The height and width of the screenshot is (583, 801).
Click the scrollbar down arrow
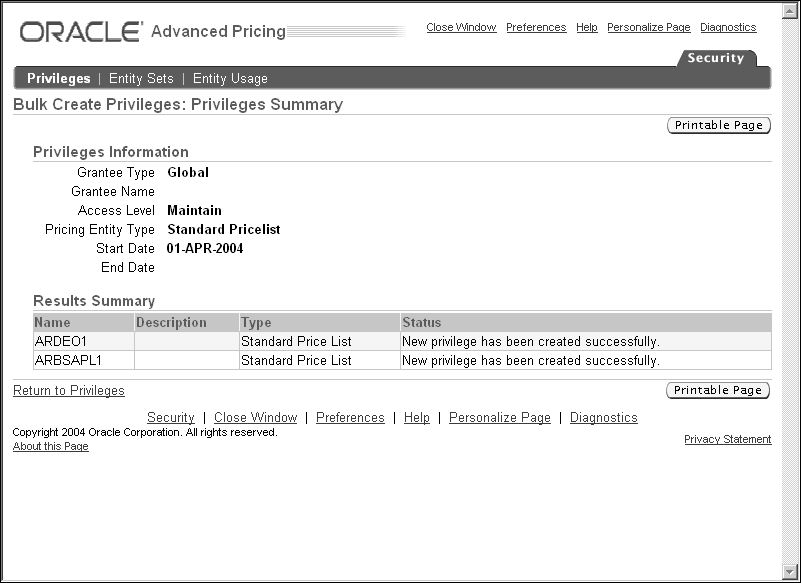[x=789, y=571]
